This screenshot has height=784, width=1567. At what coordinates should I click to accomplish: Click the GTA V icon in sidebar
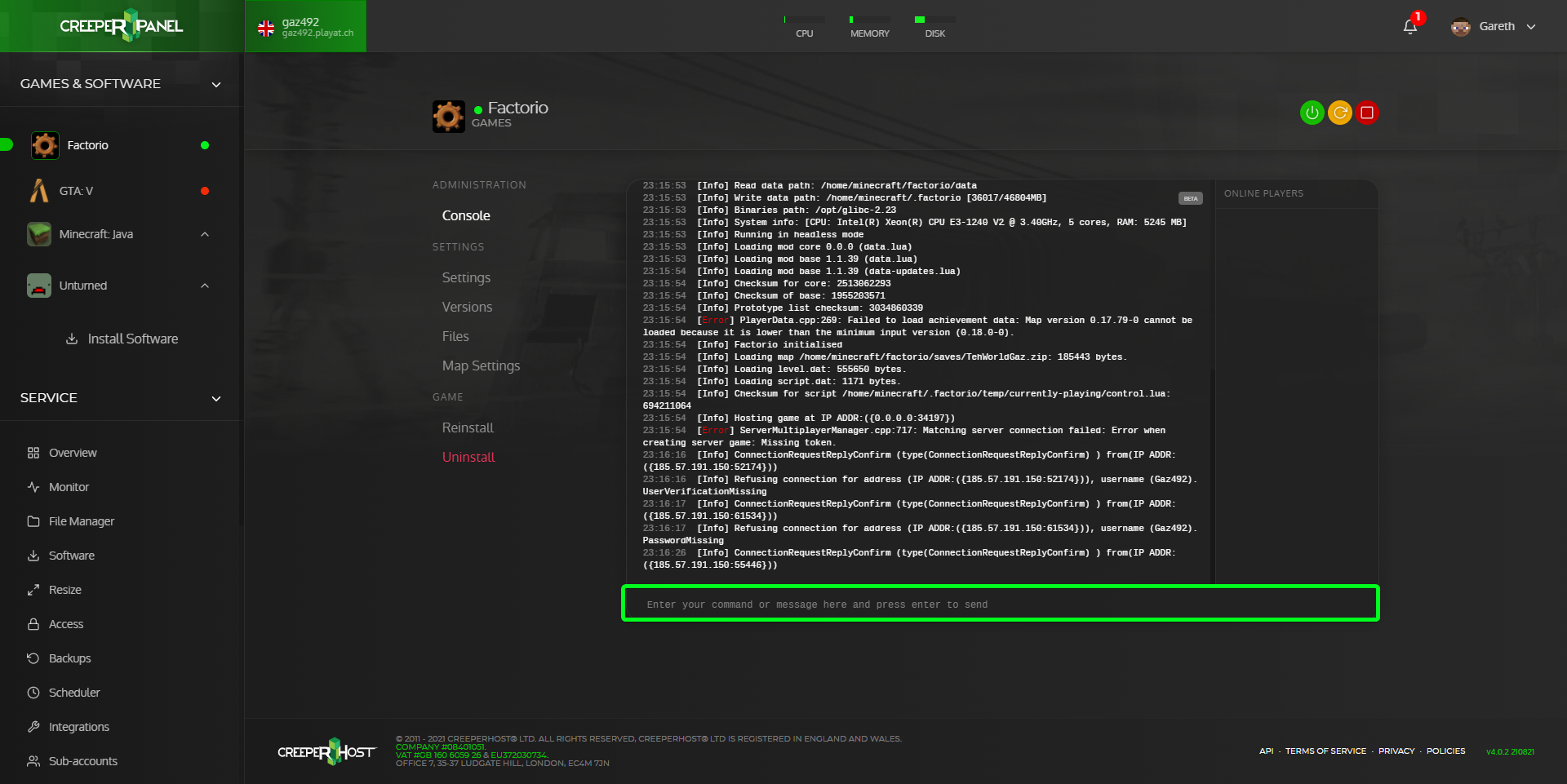[x=39, y=191]
